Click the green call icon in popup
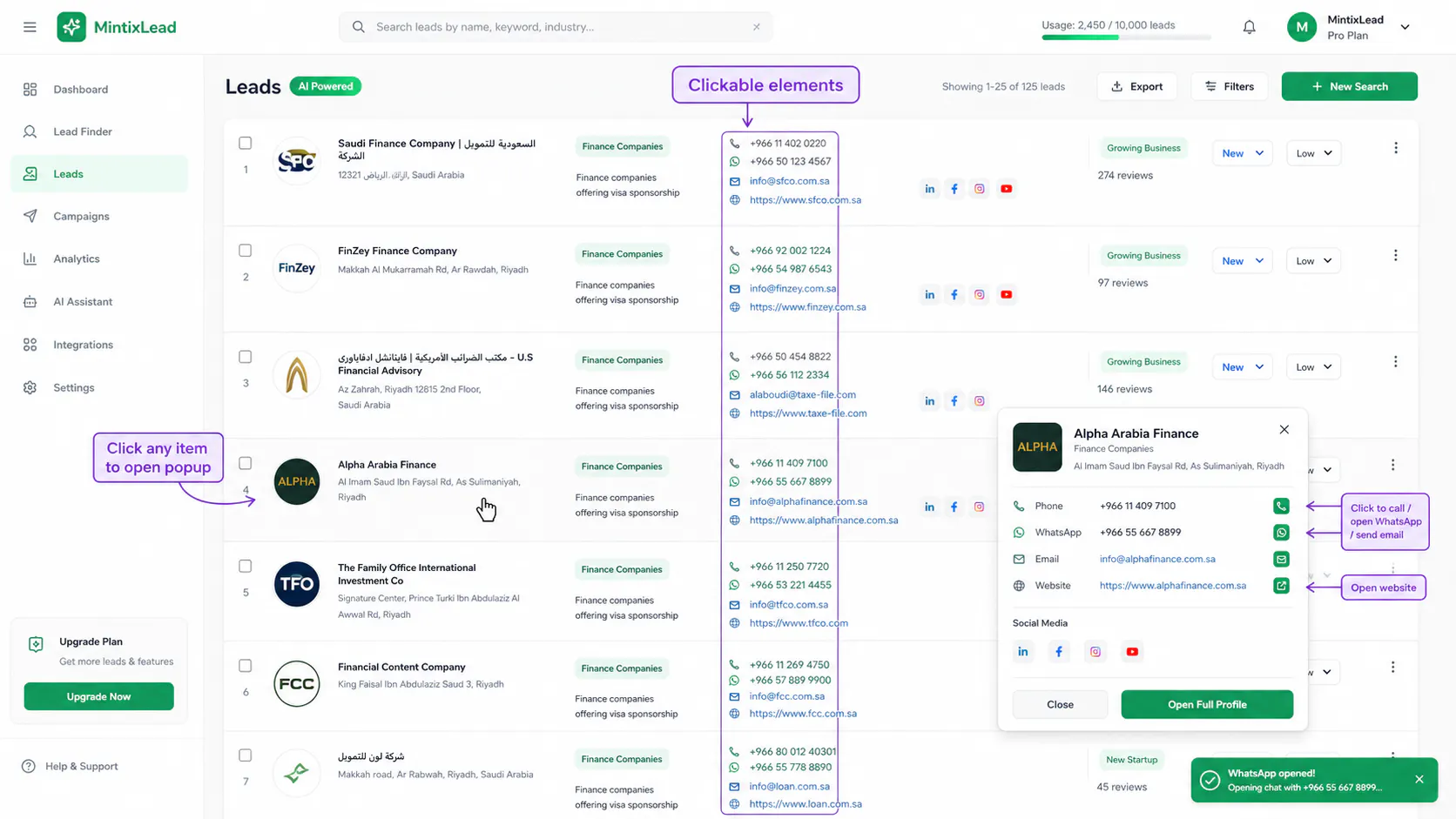Image resolution: width=1456 pixels, height=819 pixels. pyautogui.click(x=1281, y=506)
